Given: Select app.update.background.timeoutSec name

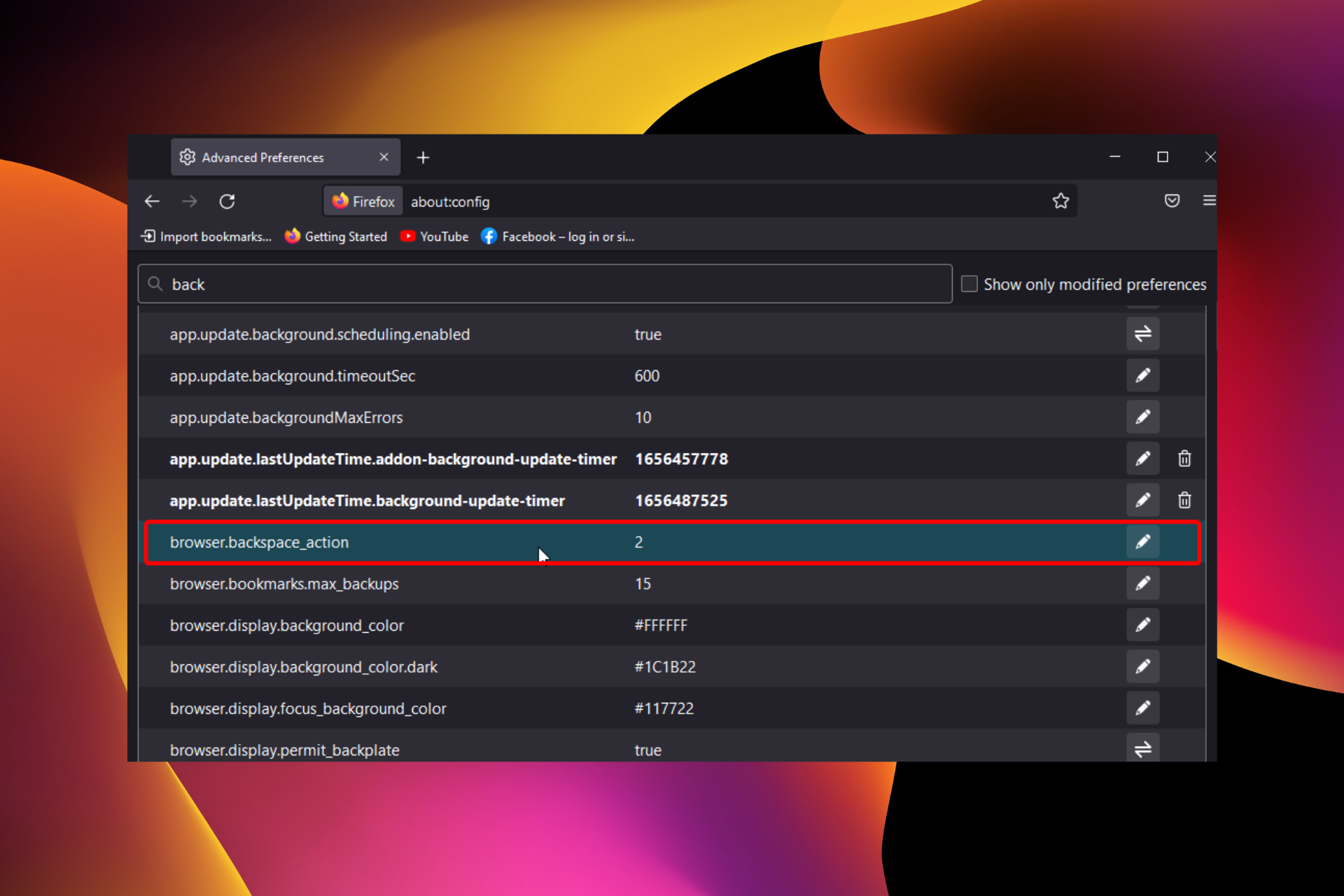Looking at the screenshot, I should (293, 376).
